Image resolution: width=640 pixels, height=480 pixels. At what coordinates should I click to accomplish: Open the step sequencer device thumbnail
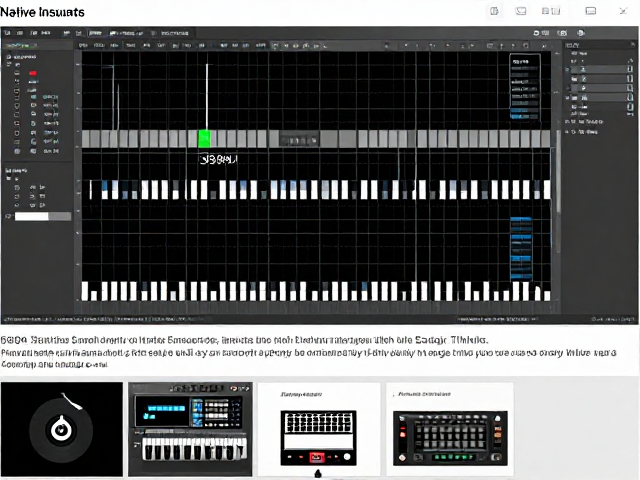[x=319, y=429]
